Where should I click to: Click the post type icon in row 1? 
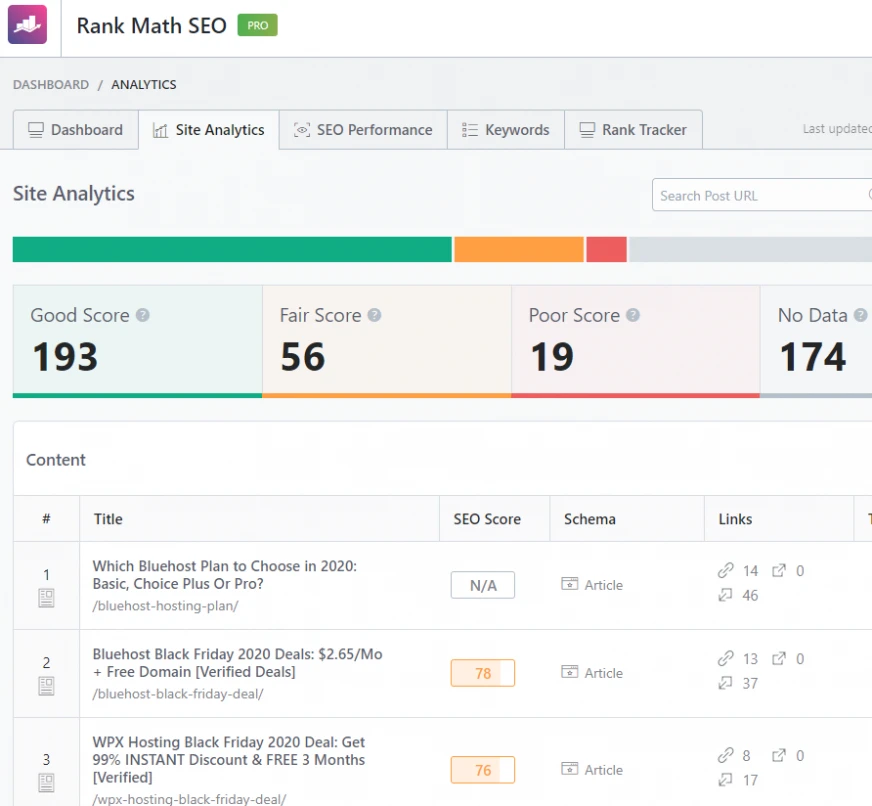tap(46, 598)
